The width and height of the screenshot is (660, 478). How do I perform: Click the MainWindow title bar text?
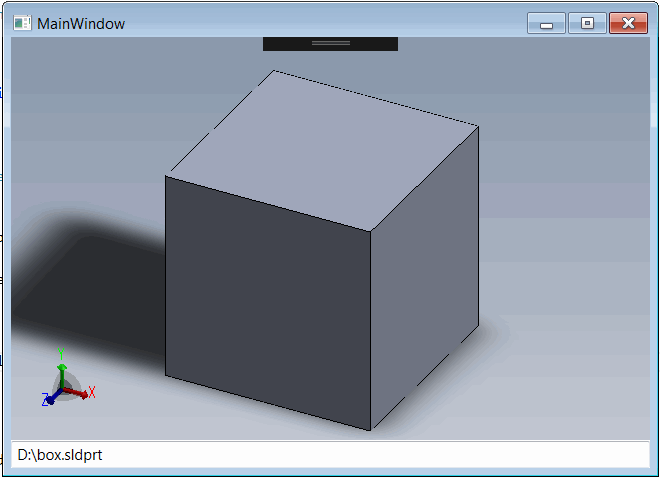81,24
